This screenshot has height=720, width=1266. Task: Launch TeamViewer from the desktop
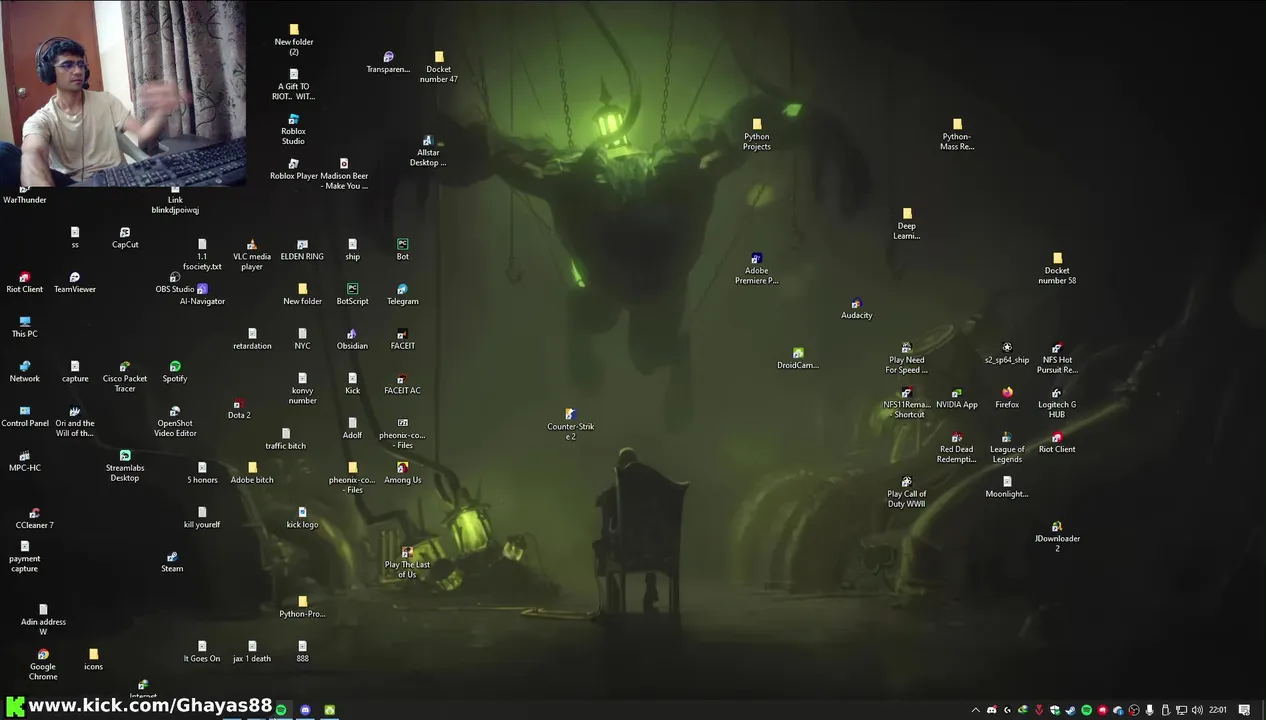click(75, 282)
